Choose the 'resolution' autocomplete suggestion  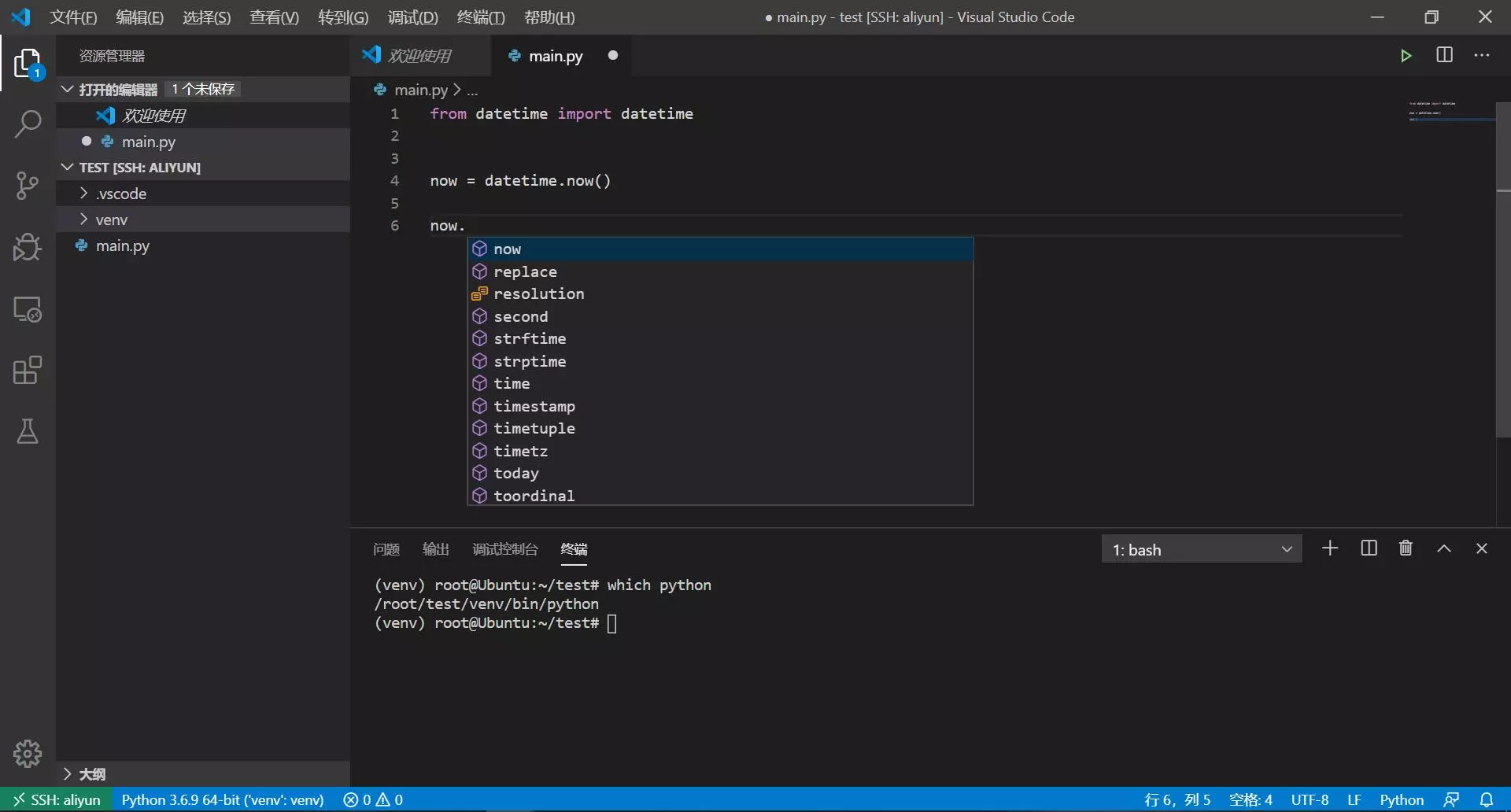pyautogui.click(x=720, y=293)
